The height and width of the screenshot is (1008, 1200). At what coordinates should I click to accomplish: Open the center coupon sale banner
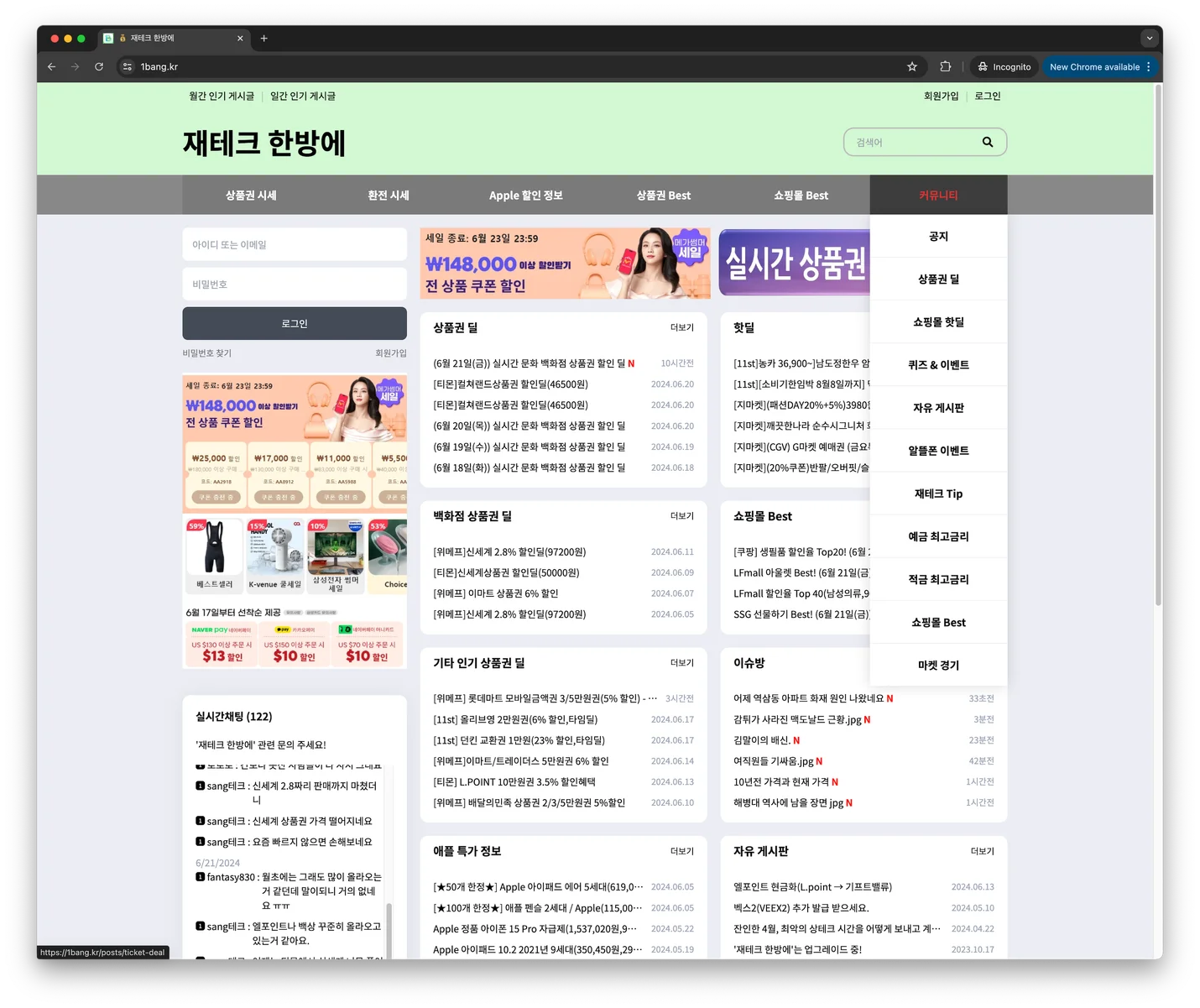click(x=566, y=264)
